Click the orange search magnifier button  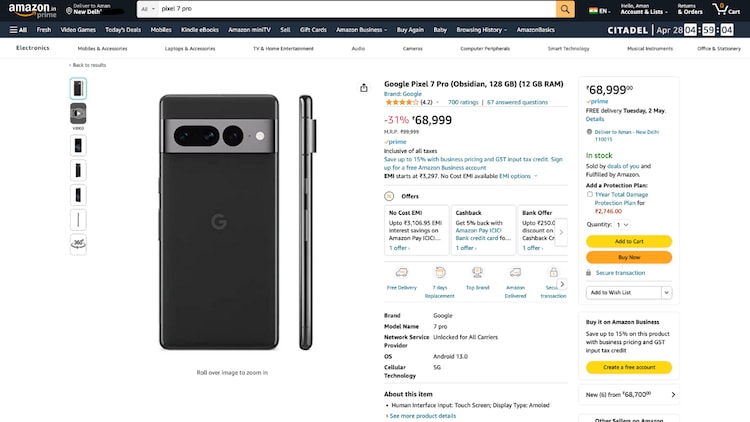pyautogui.click(x=565, y=9)
